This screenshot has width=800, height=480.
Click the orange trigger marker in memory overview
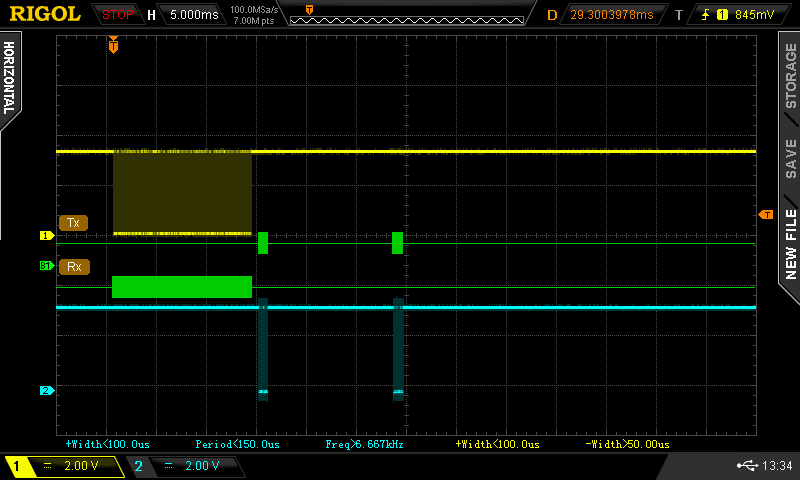(x=309, y=10)
